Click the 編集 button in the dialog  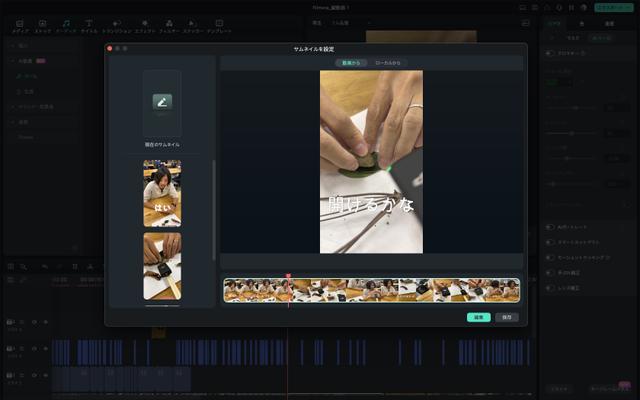[478, 317]
